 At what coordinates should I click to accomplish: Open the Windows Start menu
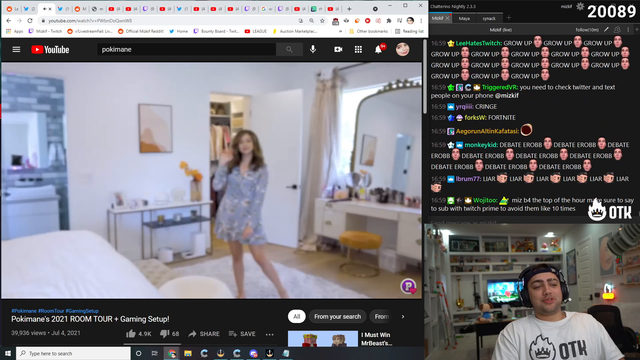(8, 353)
